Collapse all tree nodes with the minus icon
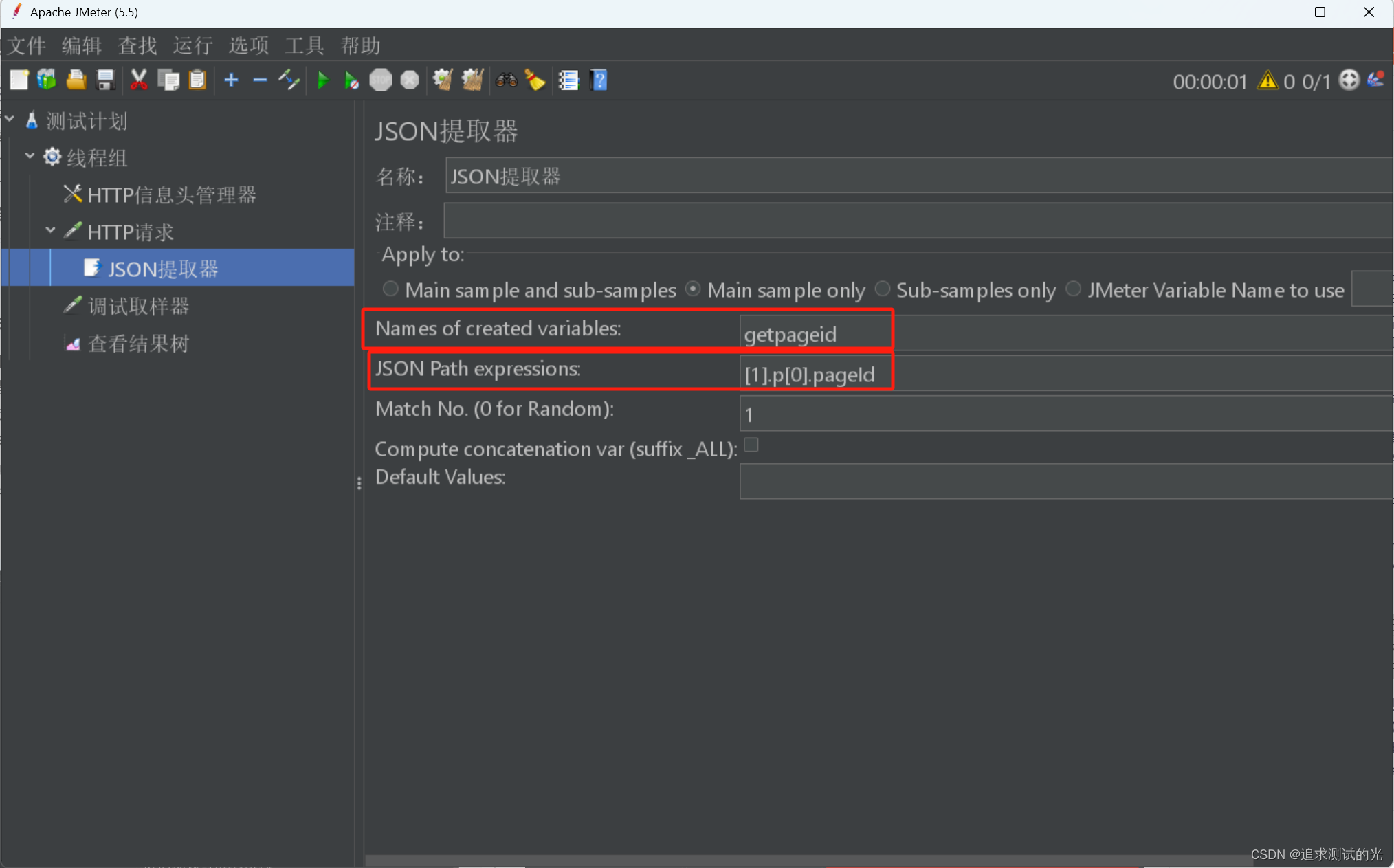The width and height of the screenshot is (1394, 868). 260,80
